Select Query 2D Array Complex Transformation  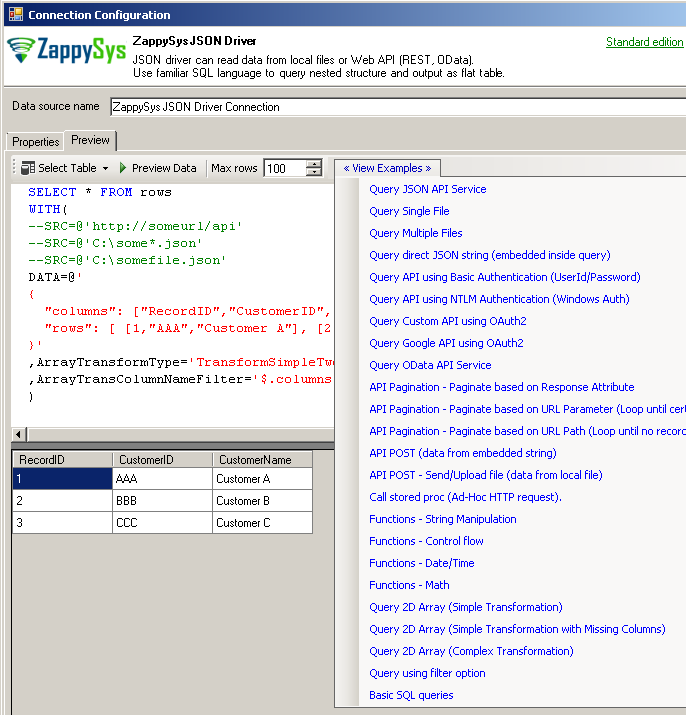pyautogui.click(x=471, y=651)
